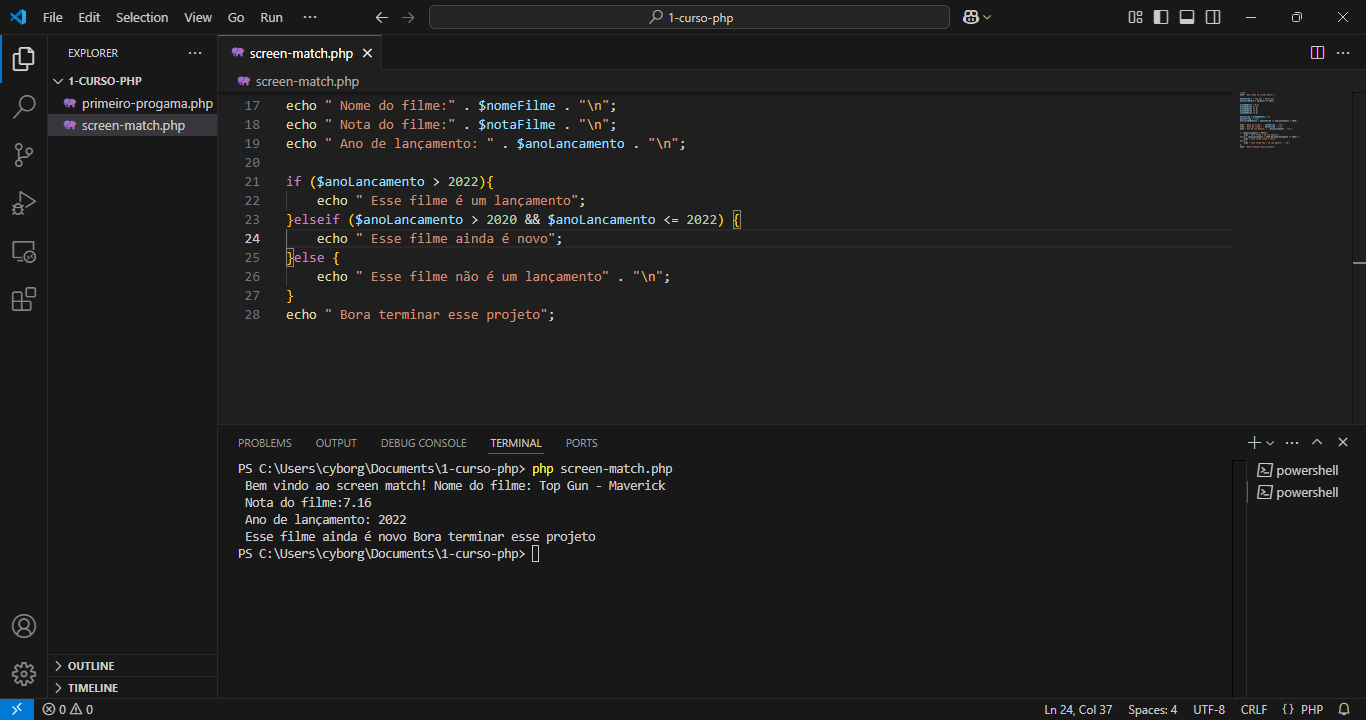Open the Extensions view
Screen dimensions: 1366x720
24,299
